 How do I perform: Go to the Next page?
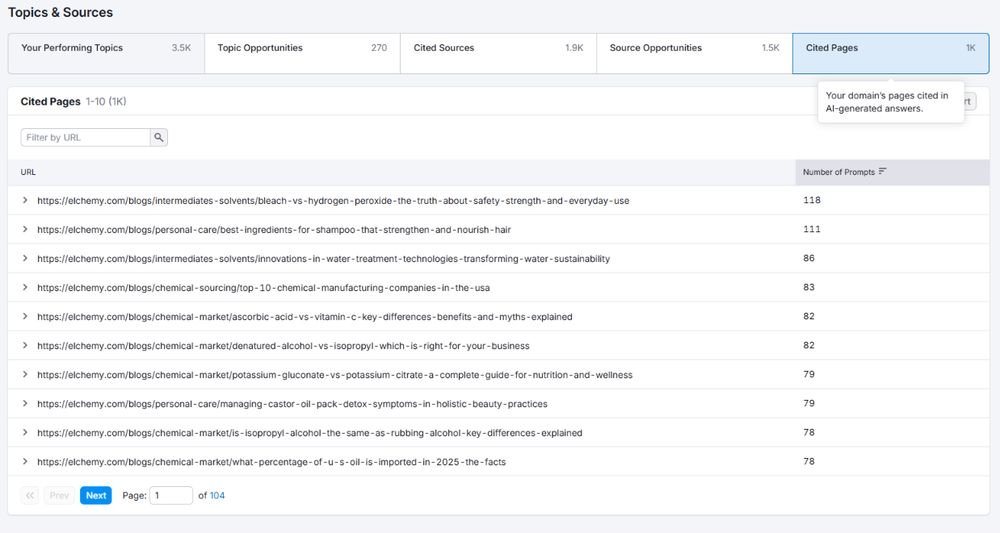tap(96, 495)
